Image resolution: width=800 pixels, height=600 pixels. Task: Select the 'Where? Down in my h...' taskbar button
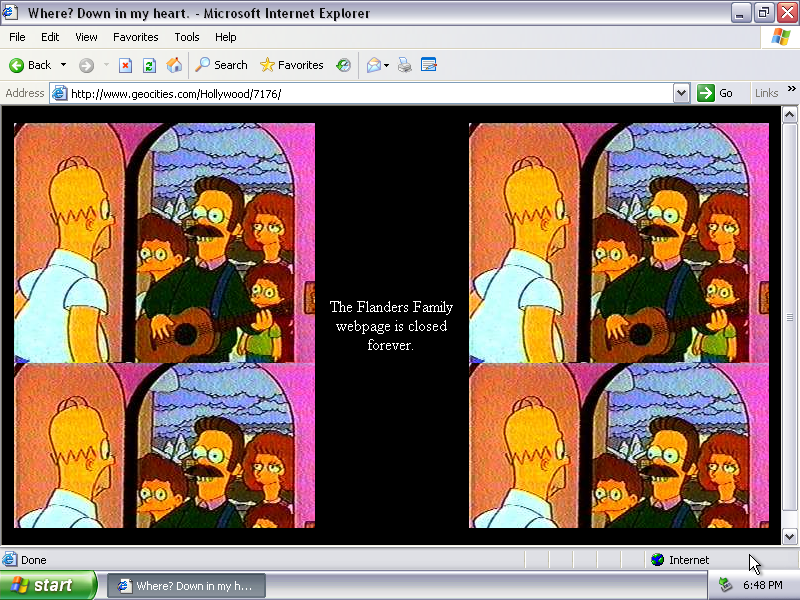pos(186,586)
